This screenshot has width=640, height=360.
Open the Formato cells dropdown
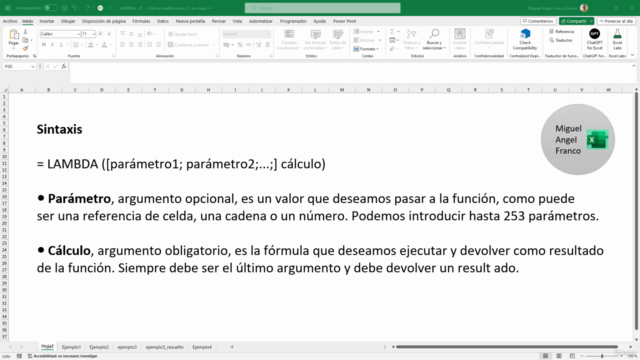click(366, 49)
